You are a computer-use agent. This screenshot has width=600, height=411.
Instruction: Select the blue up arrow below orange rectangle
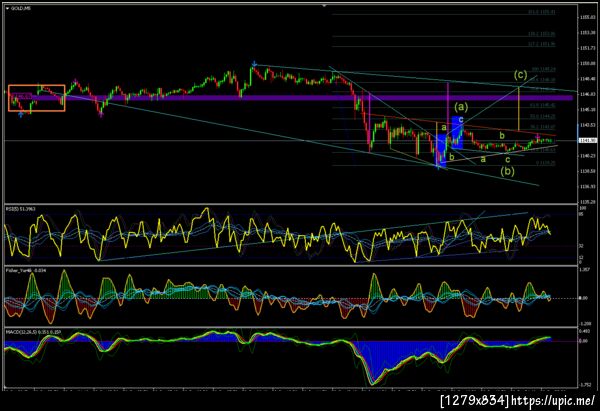click(x=21, y=114)
